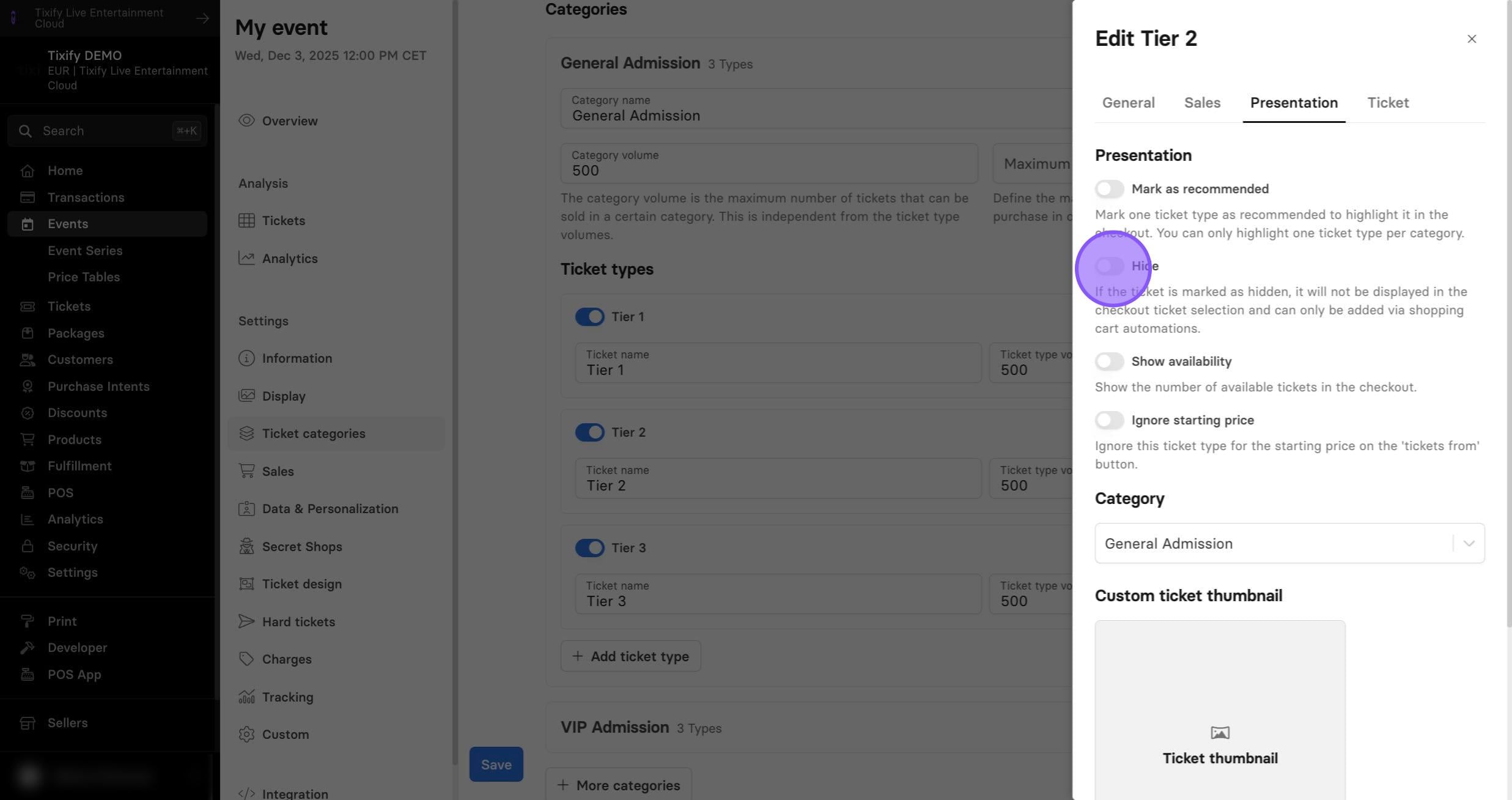Switch off the Tier 3 ticket toggle
The image size is (1512, 800).
click(589, 548)
